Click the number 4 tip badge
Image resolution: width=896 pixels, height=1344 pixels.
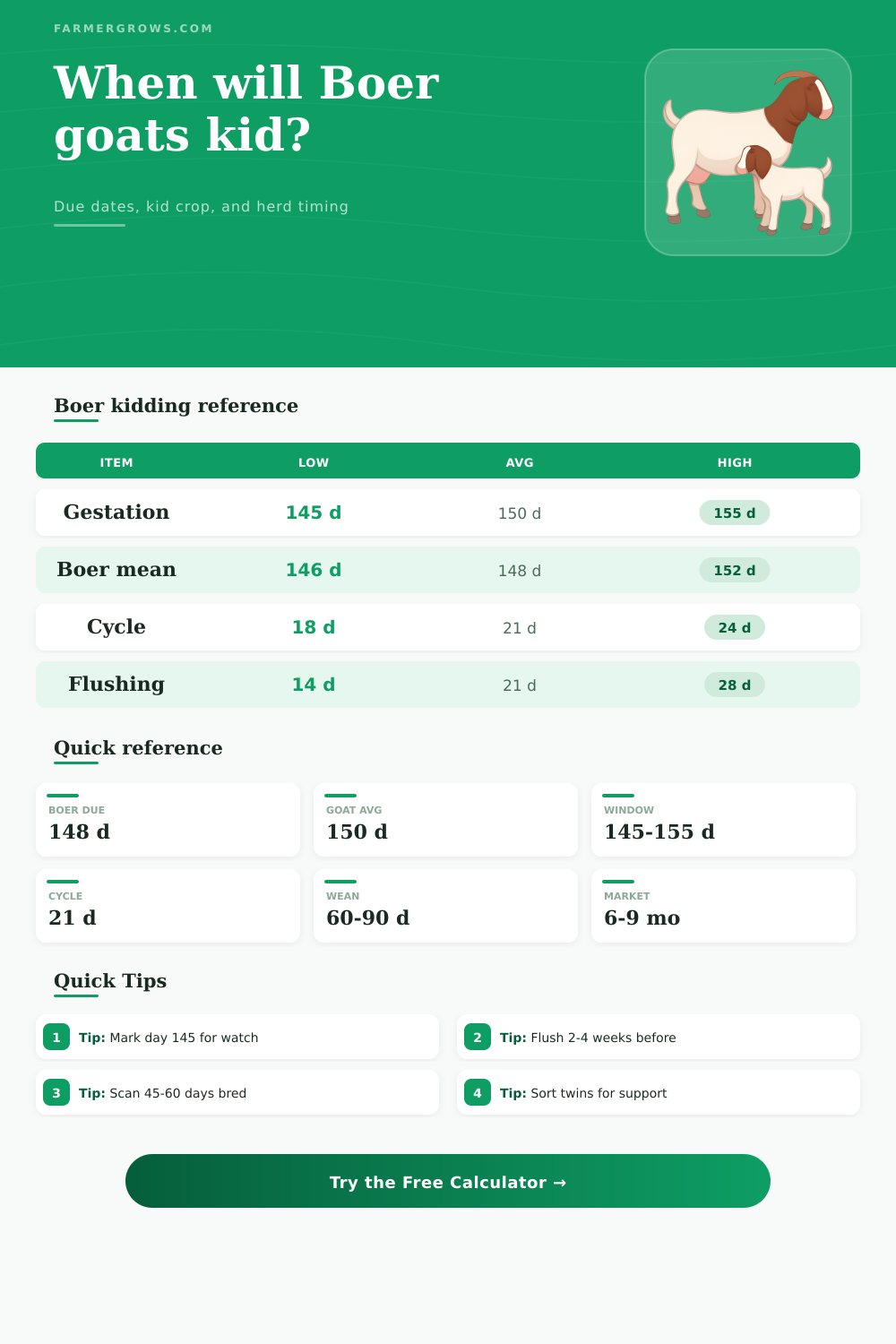pos(478,1092)
